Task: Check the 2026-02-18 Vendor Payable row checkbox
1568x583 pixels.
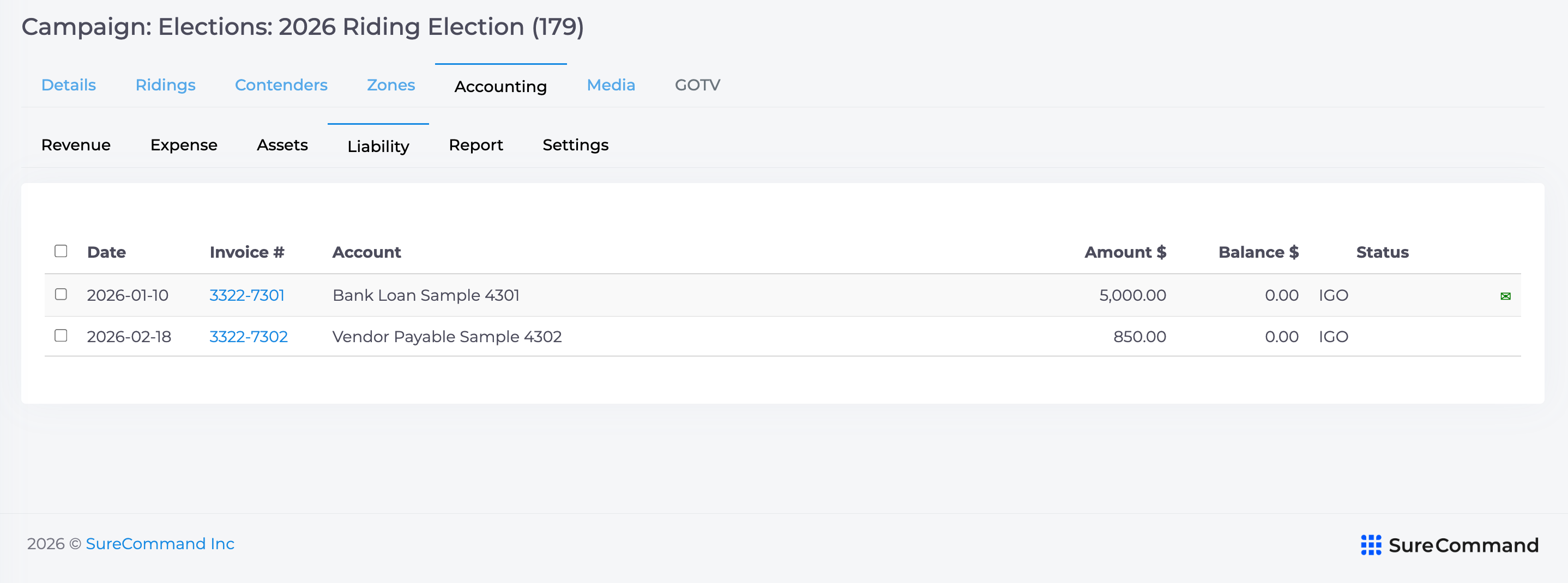Action: (61, 336)
